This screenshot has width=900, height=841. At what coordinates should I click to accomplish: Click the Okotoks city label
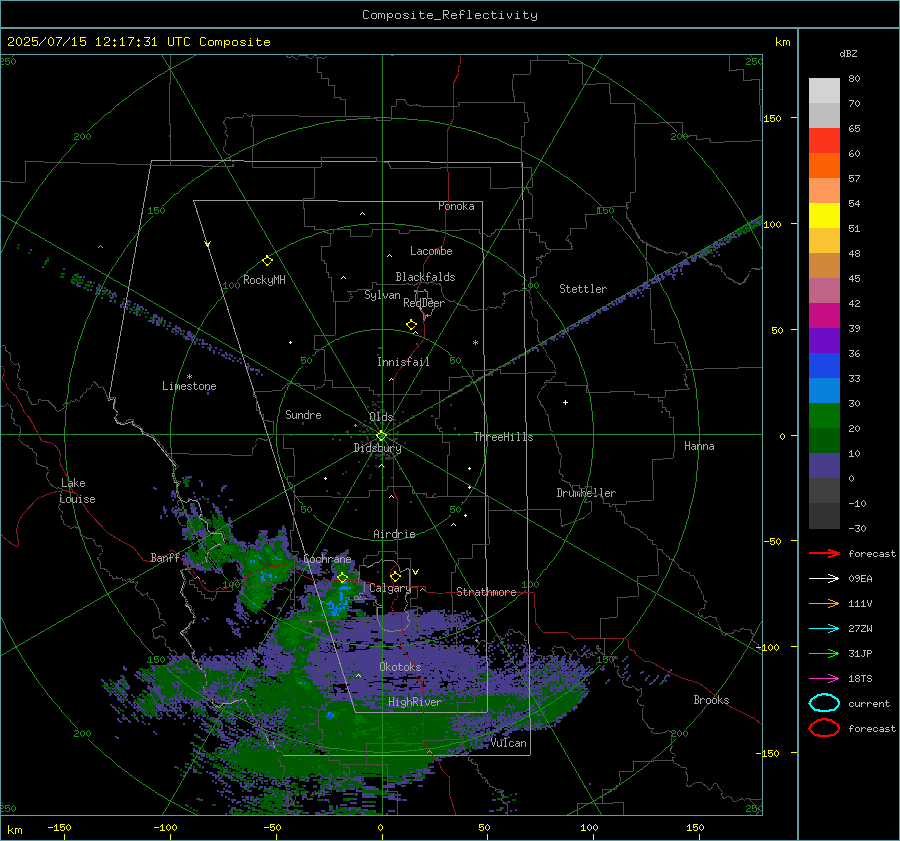pyautogui.click(x=400, y=667)
